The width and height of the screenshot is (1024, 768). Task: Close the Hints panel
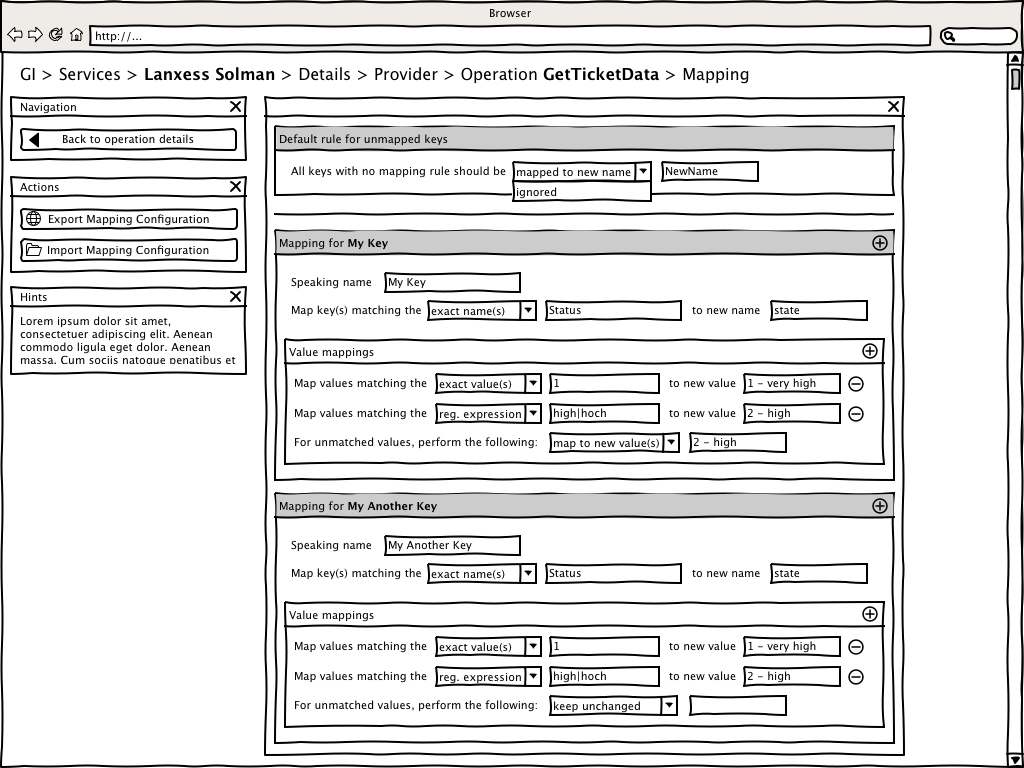[x=235, y=297]
